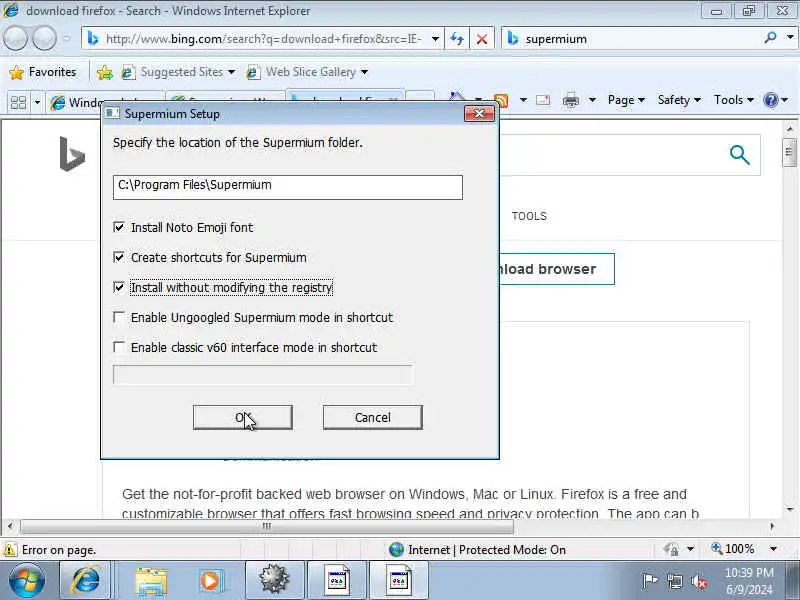The width and height of the screenshot is (800, 600).
Task: Click Add to Favorites Bar star icon
Action: (105, 72)
